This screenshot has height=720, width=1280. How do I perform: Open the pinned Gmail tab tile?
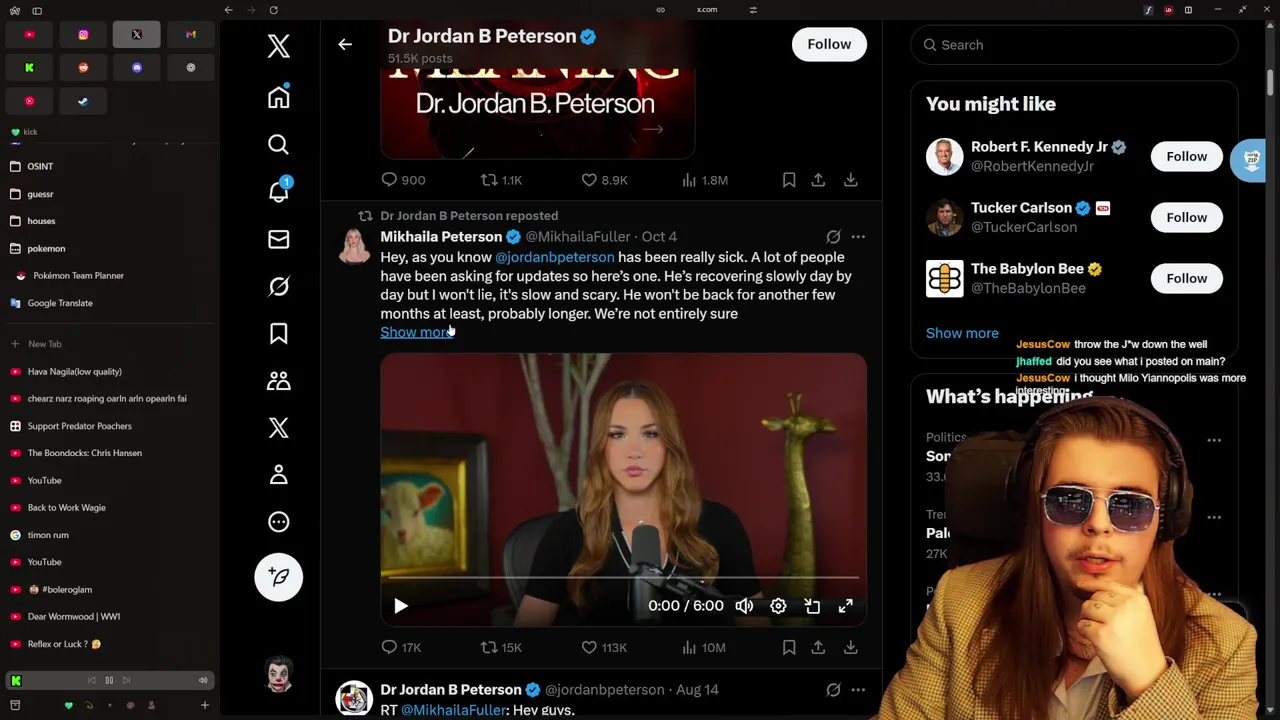point(190,35)
